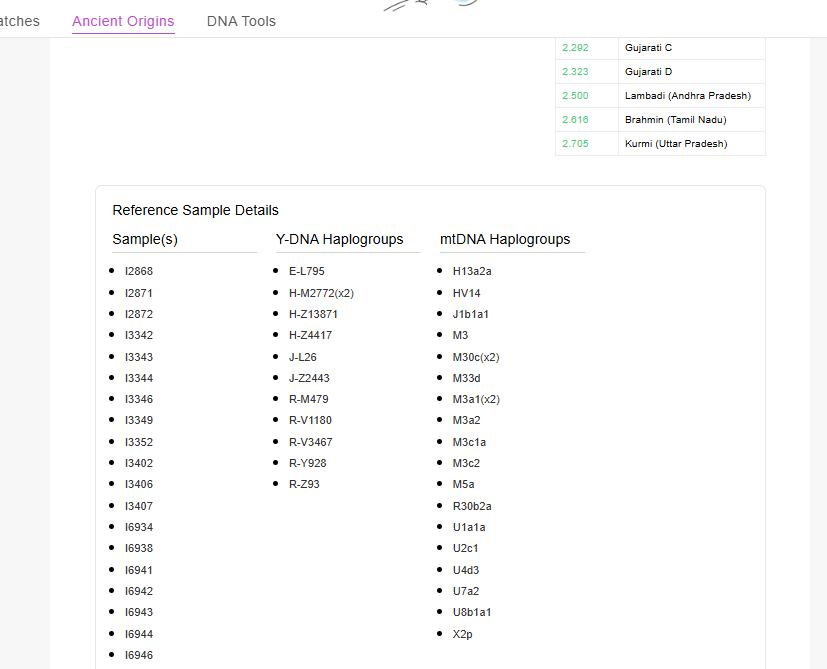Select the Gujarati C population row

(648, 48)
